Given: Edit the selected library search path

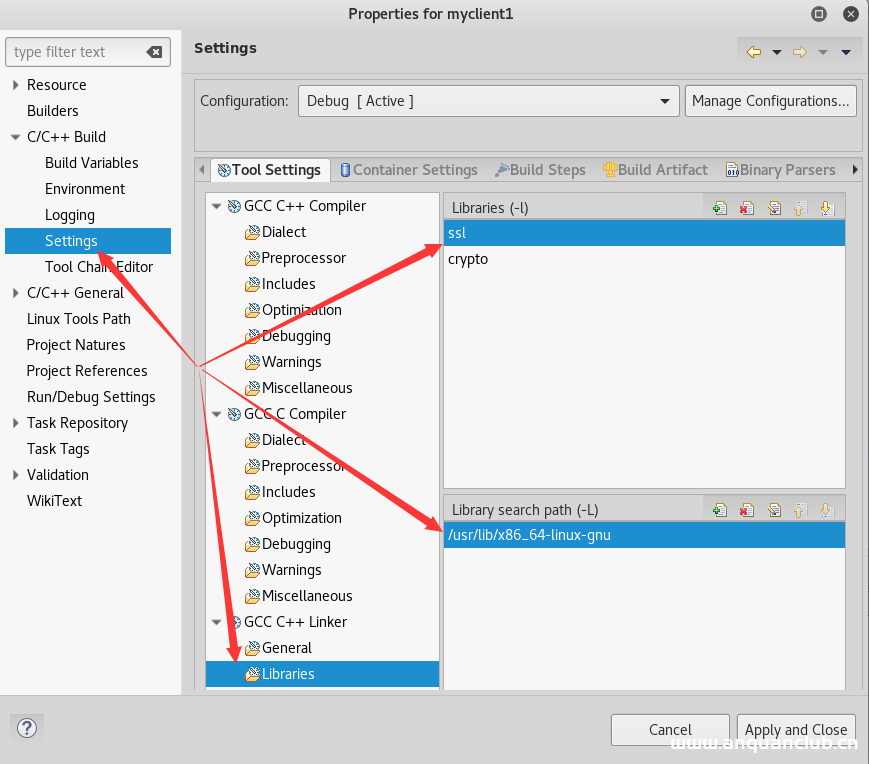Looking at the screenshot, I should pyautogui.click(x=775, y=509).
